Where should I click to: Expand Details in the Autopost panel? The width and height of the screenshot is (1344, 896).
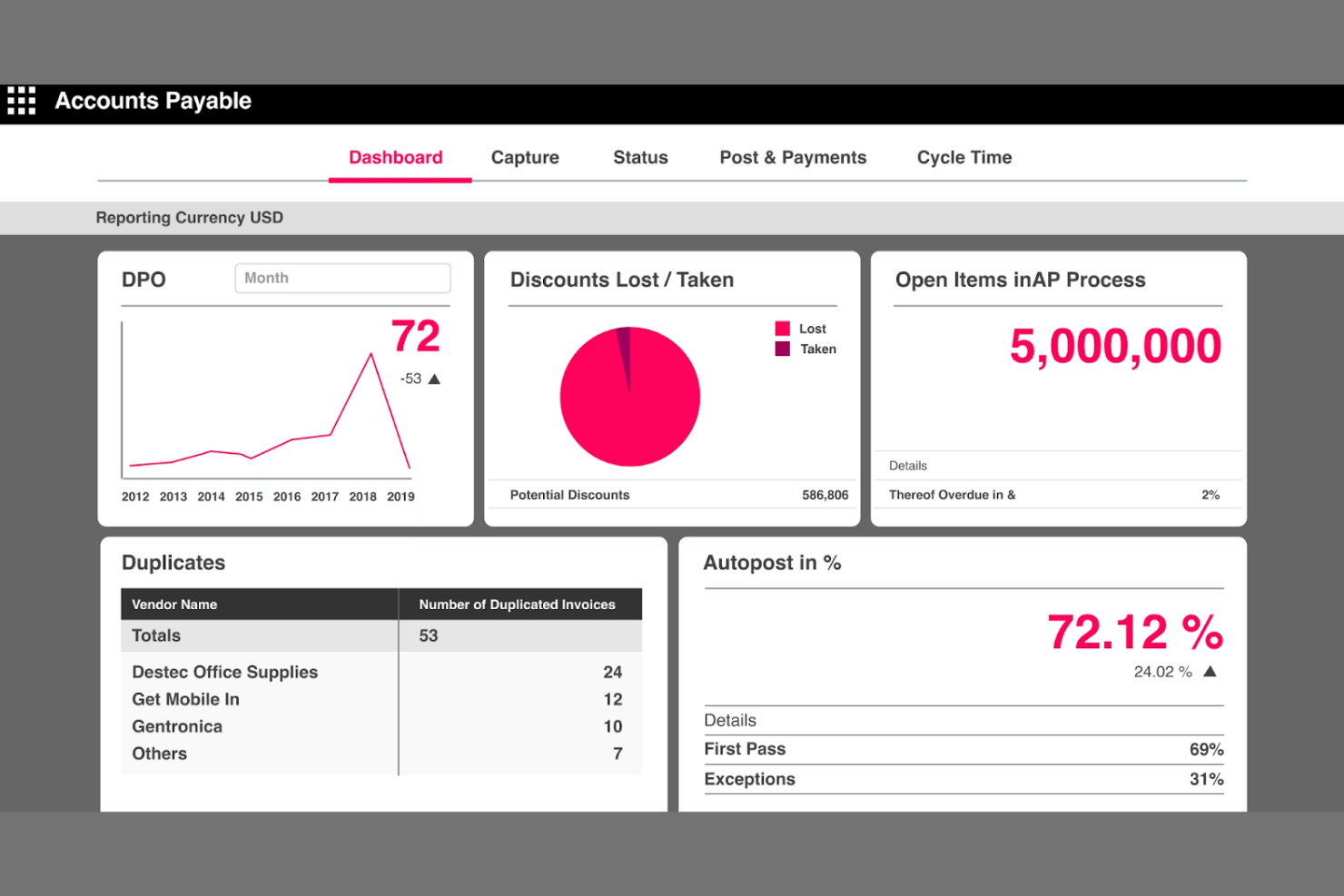pyautogui.click(x=730, y=720)
